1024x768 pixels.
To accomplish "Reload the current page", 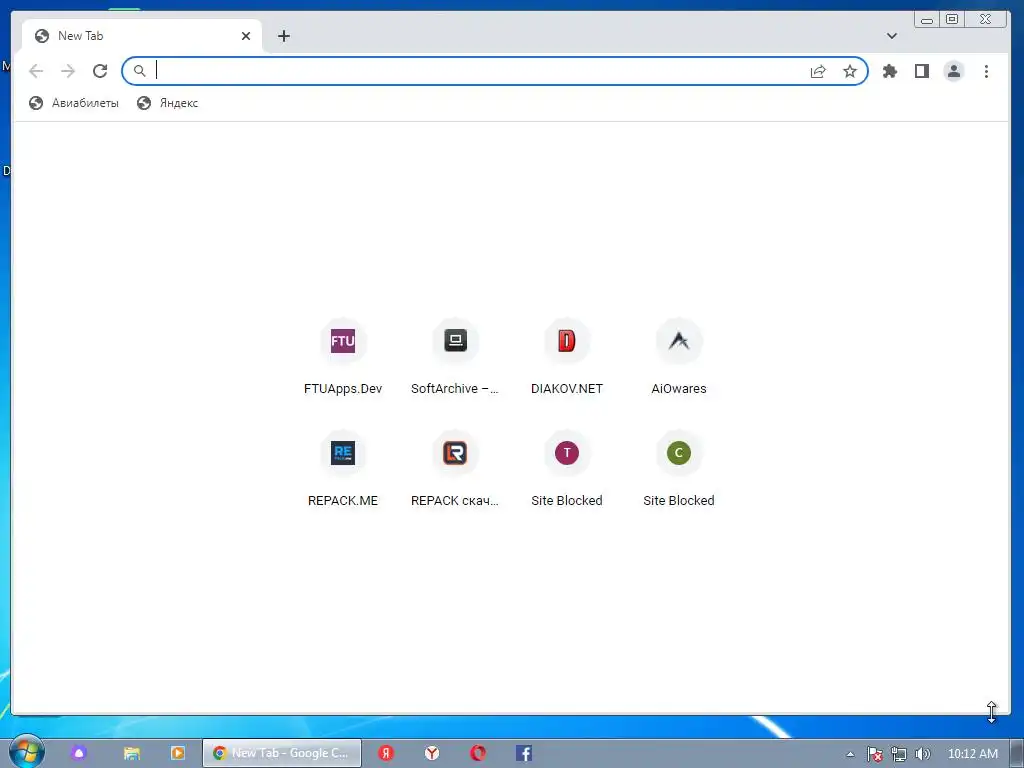I will (100, 71).
